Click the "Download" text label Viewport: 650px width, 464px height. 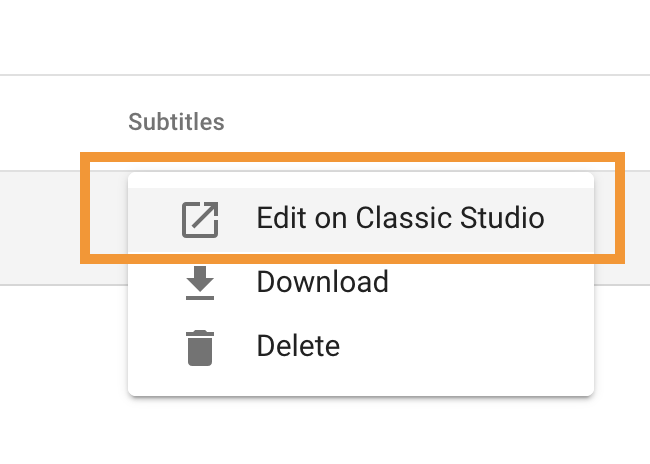pos(323,282)
